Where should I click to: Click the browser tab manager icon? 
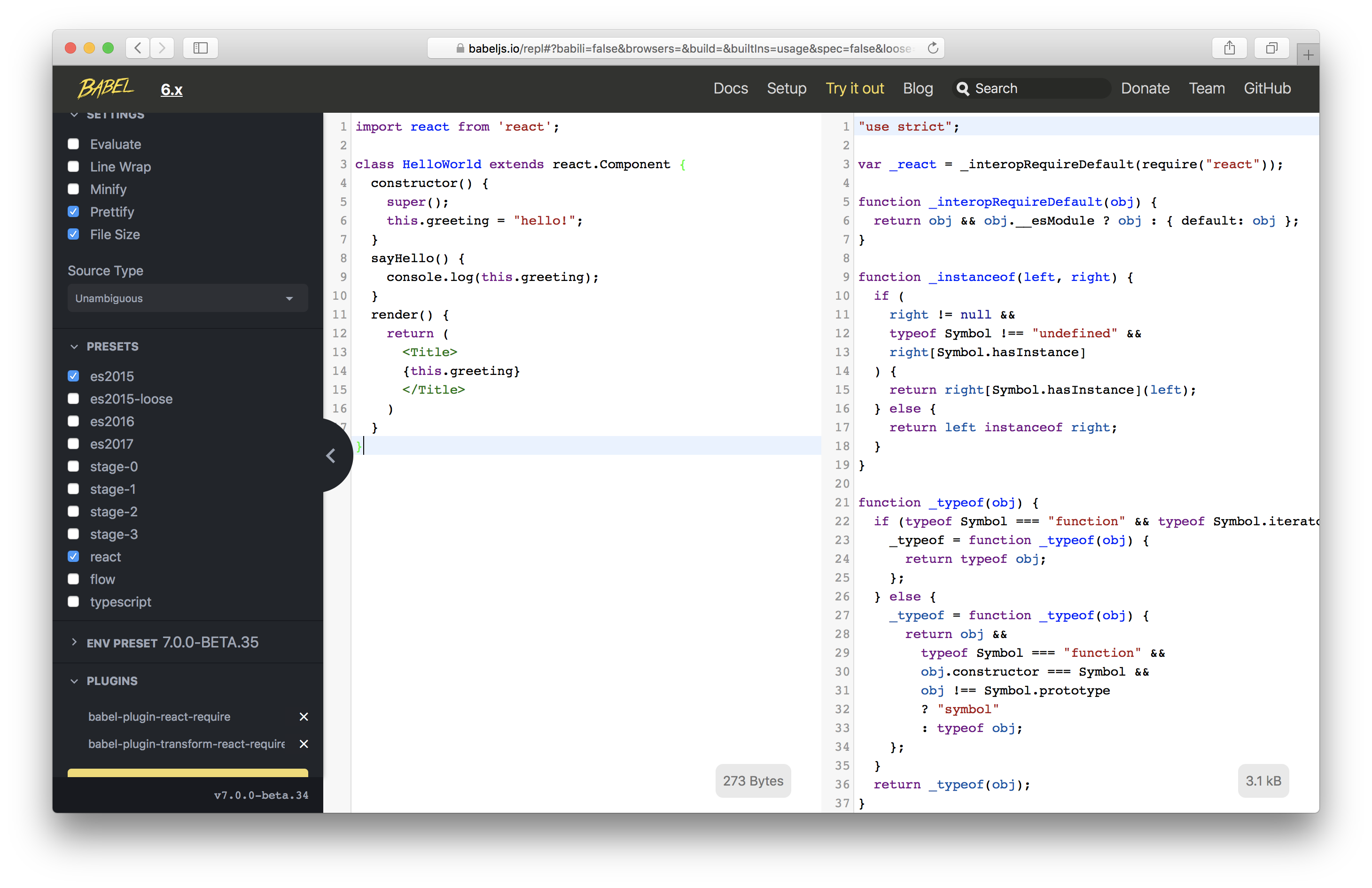[x=1270, y=47]
